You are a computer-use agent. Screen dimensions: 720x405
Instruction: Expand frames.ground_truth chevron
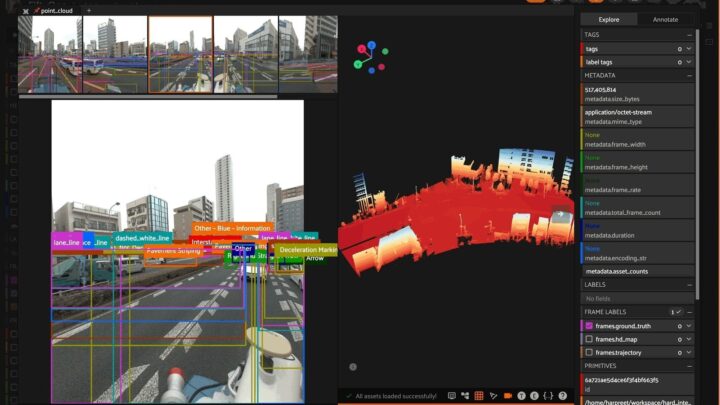point(689,326)
